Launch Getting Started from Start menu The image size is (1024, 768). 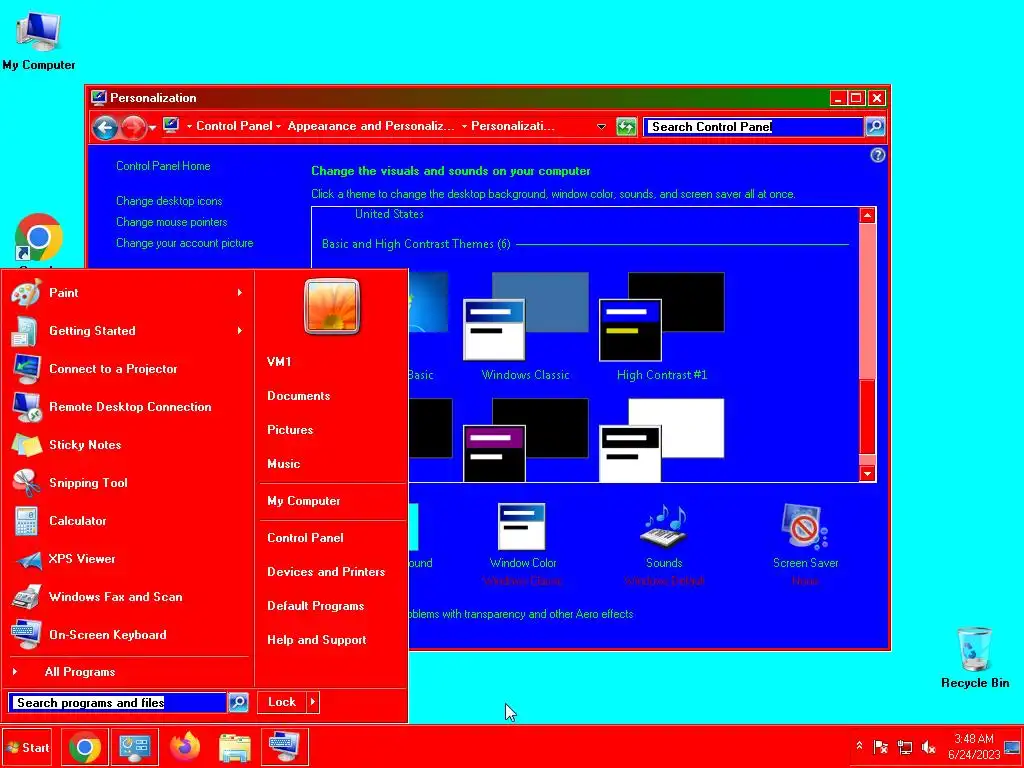point(127,331)
